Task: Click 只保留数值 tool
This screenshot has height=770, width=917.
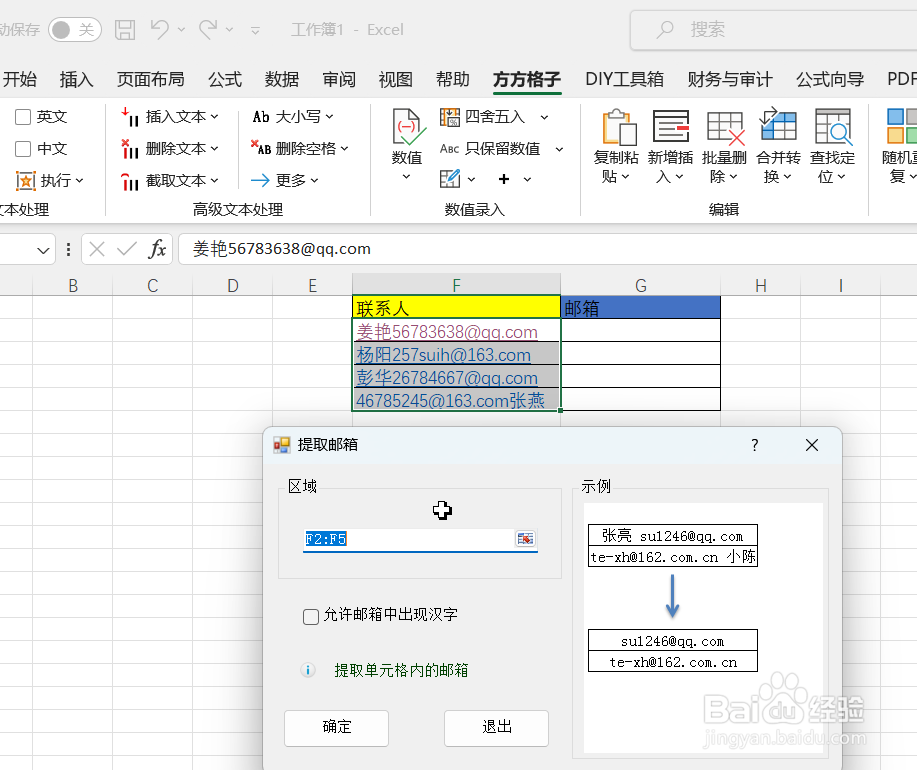Action: 490,149
